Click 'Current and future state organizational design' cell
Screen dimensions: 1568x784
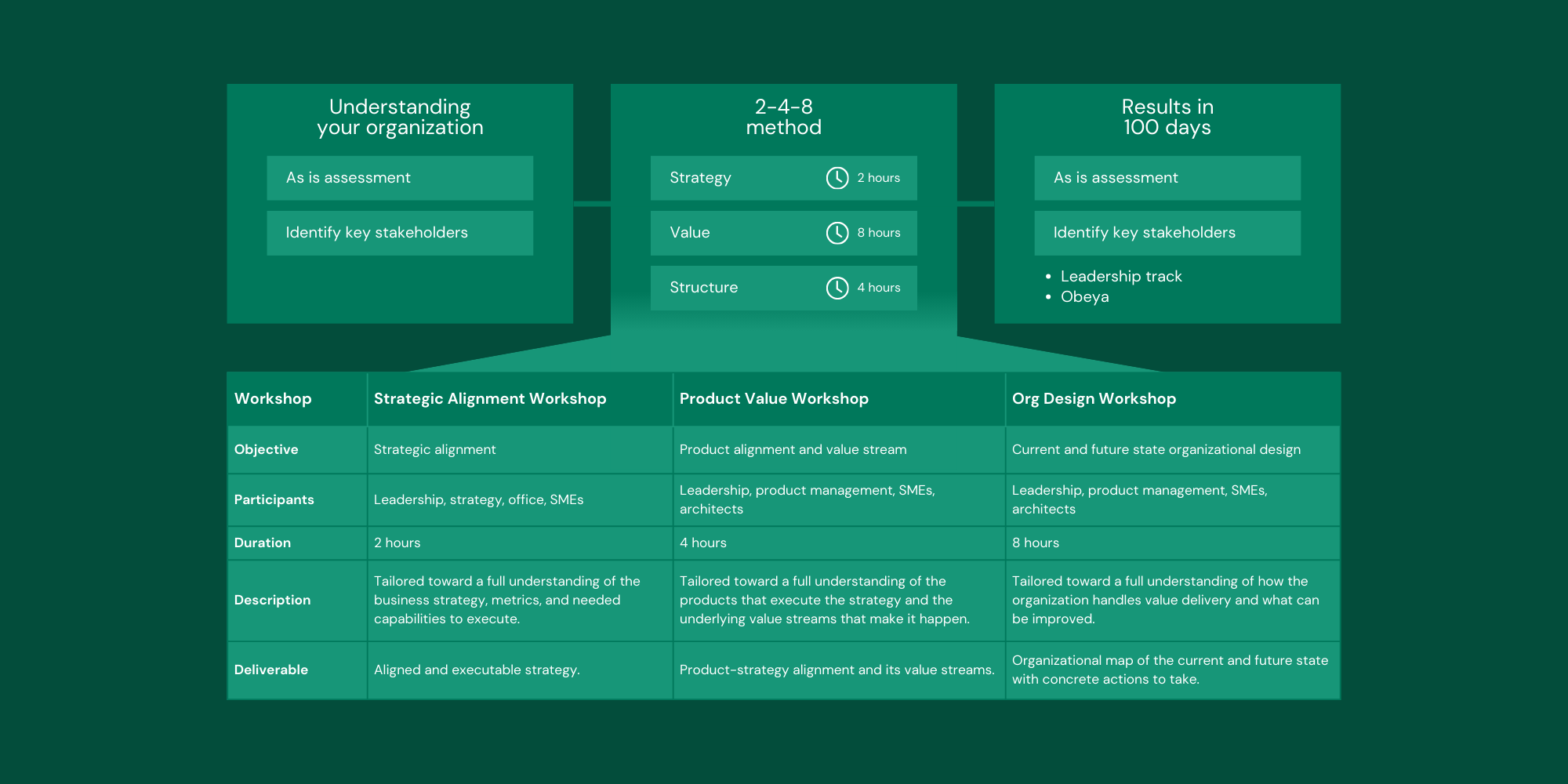click(1173, 450)
